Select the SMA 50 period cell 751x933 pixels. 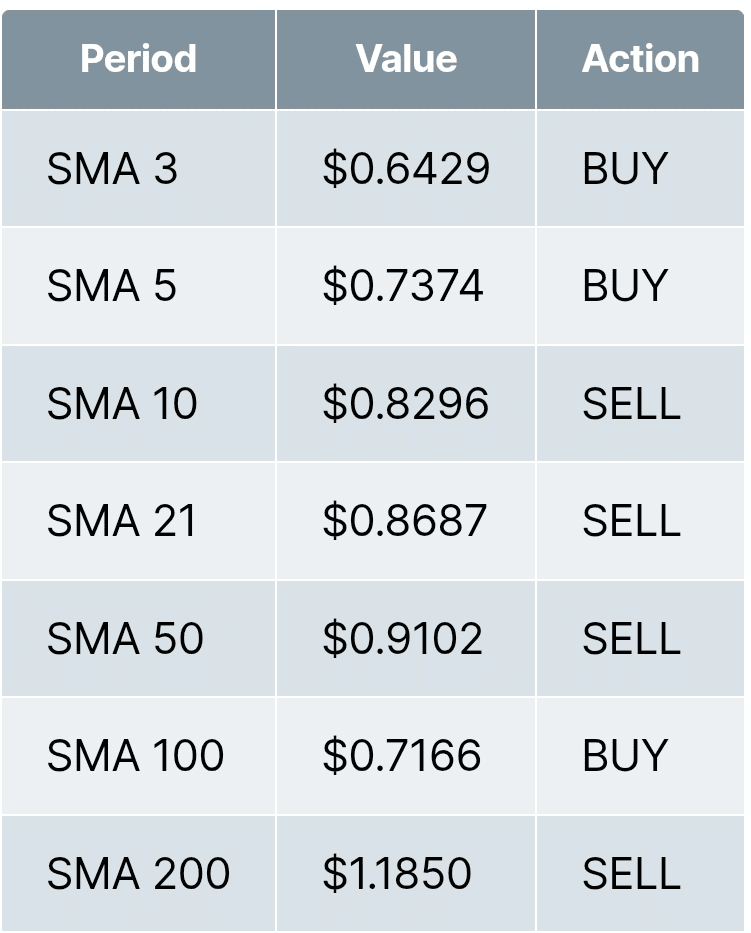pos(125,638)
